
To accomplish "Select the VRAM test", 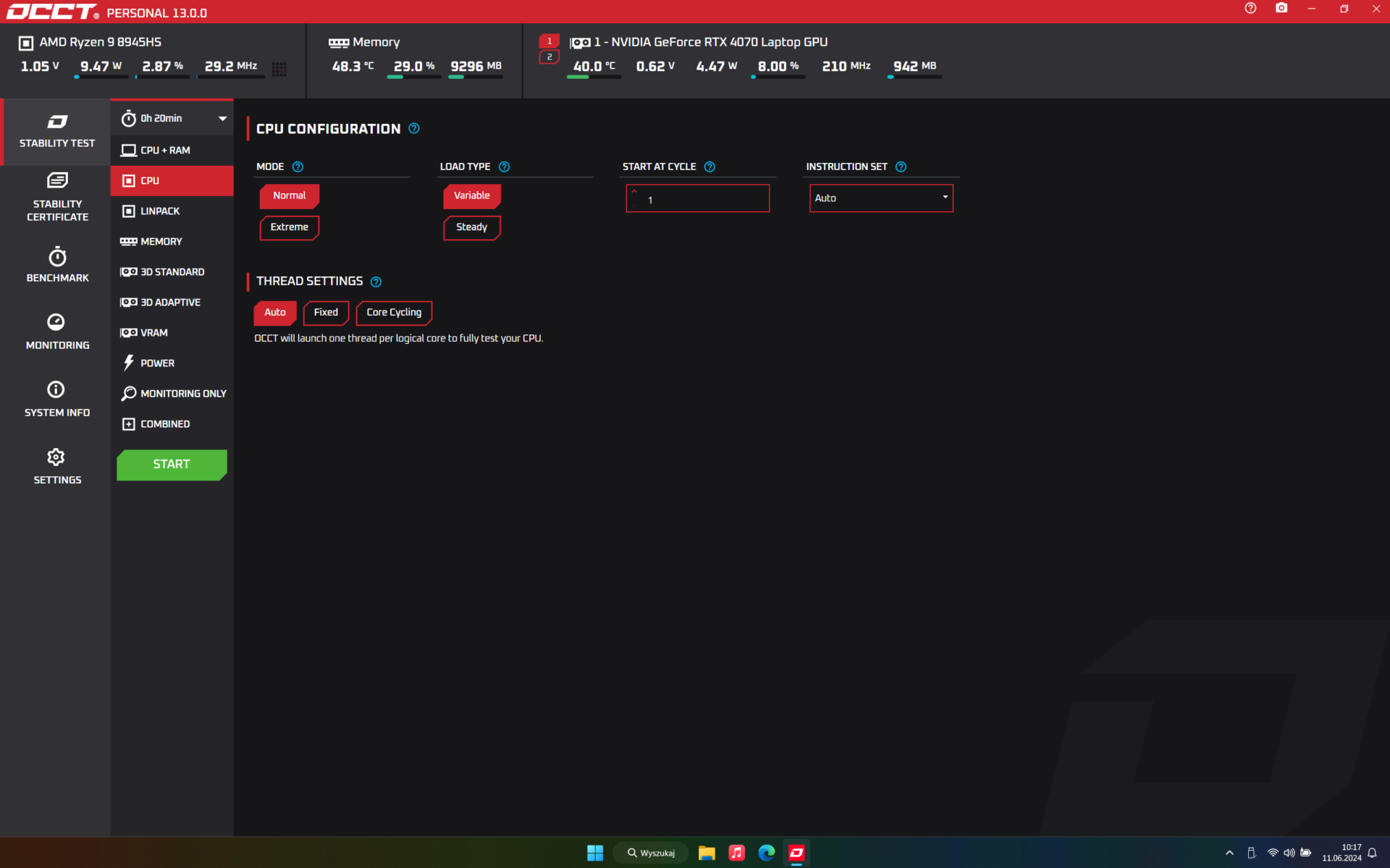I will pyautogui.click(x=172, y=333).
